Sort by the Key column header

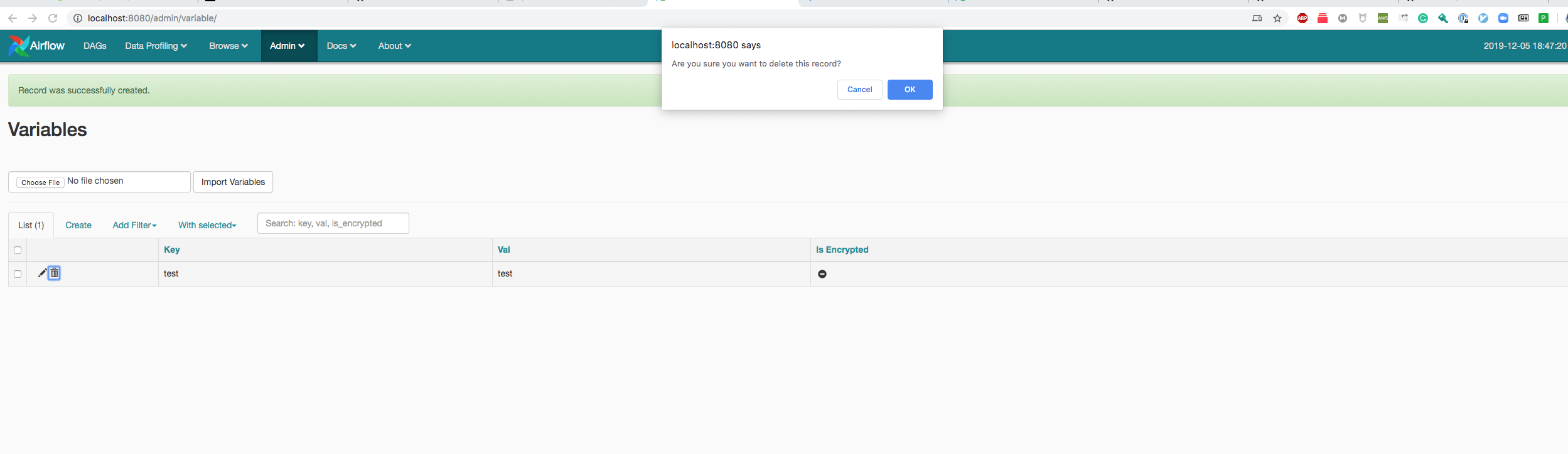coord(172,250)
